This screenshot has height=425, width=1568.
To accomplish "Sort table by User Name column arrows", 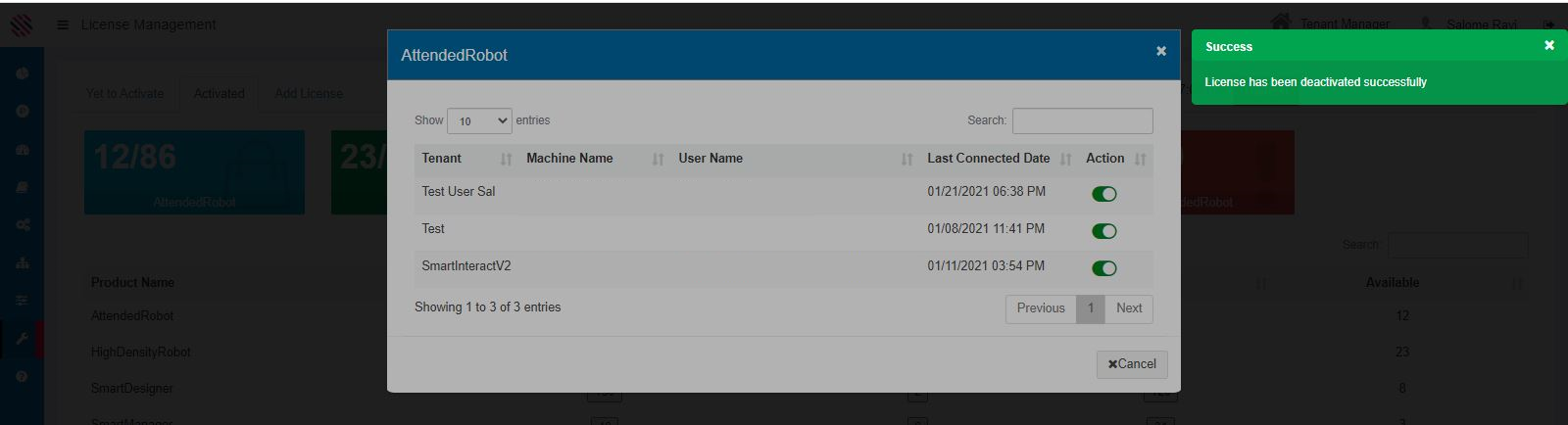I will pyautogui.click(x=906, y=159).
